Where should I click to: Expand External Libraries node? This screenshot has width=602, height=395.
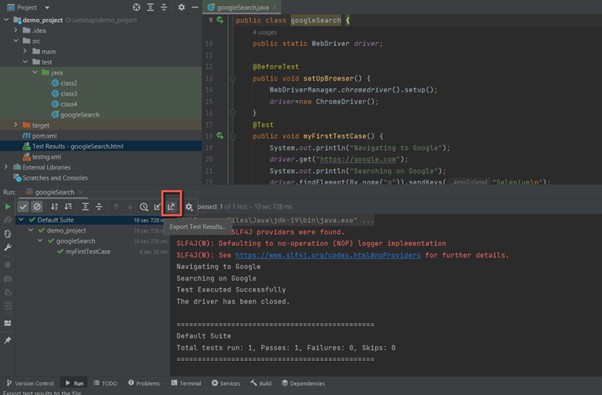pyautogui.click(x=6, y=167)
